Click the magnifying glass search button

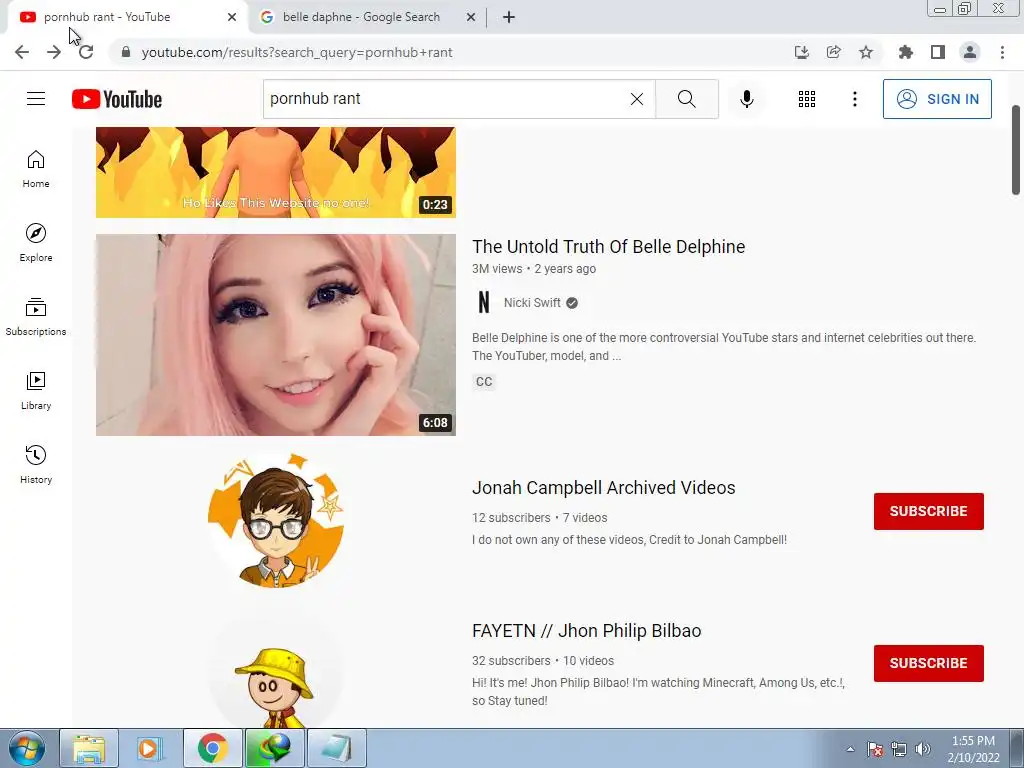point(686,99)
